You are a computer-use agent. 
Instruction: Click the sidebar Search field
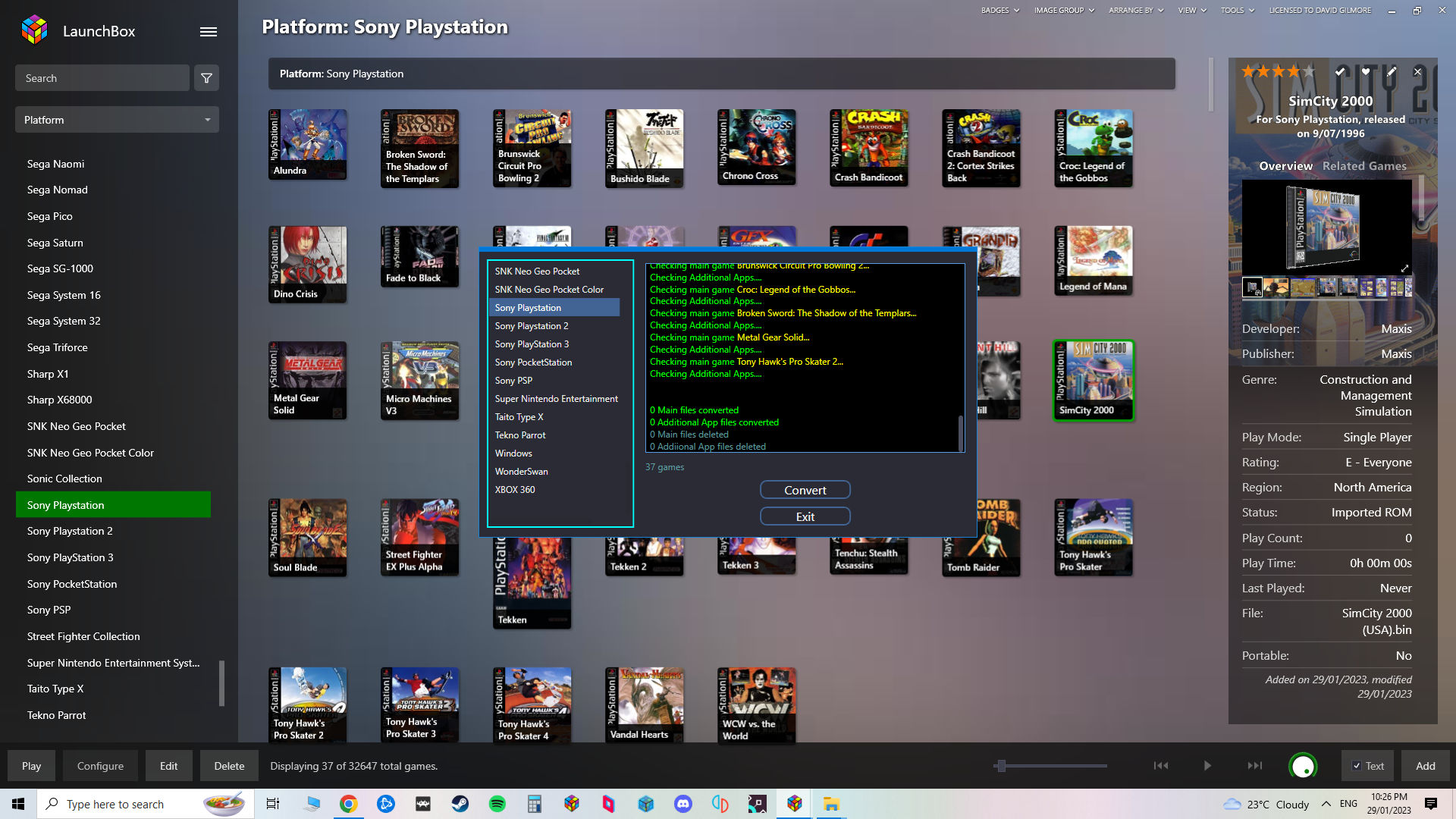click(102, 78)
